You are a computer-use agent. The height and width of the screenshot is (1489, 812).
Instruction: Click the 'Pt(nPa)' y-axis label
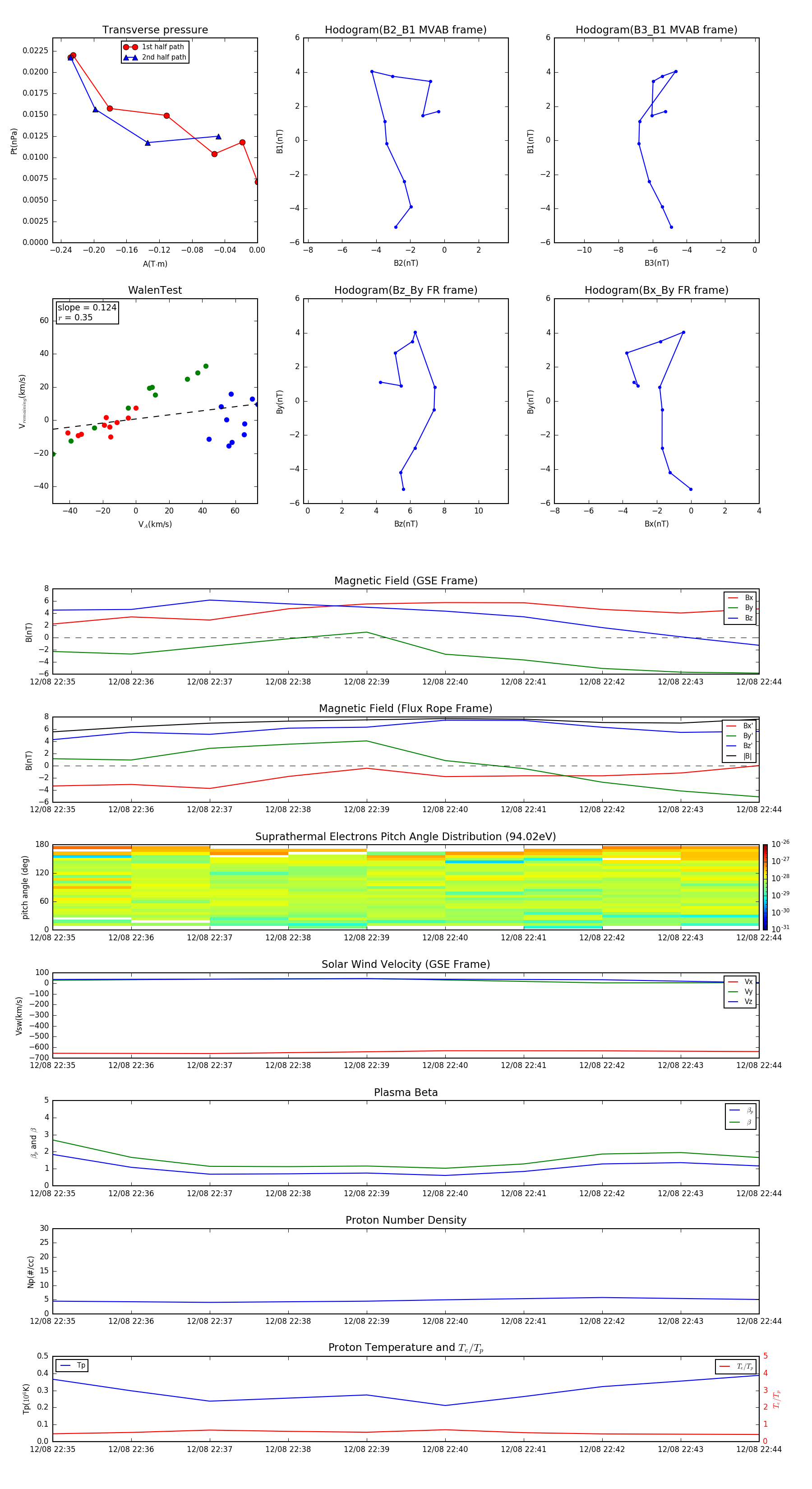14,141
